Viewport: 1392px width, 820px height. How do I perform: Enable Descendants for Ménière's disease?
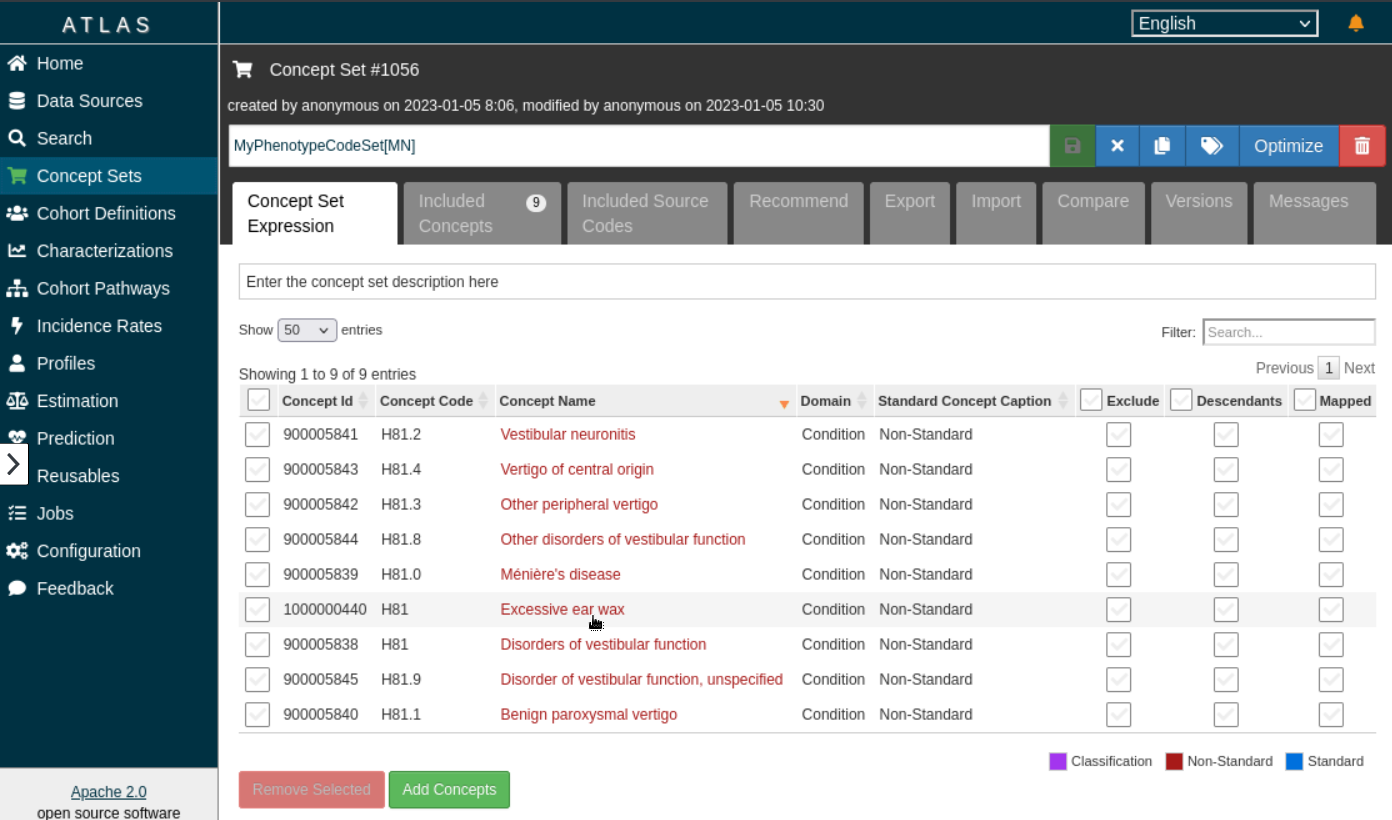click(1226, 575)
